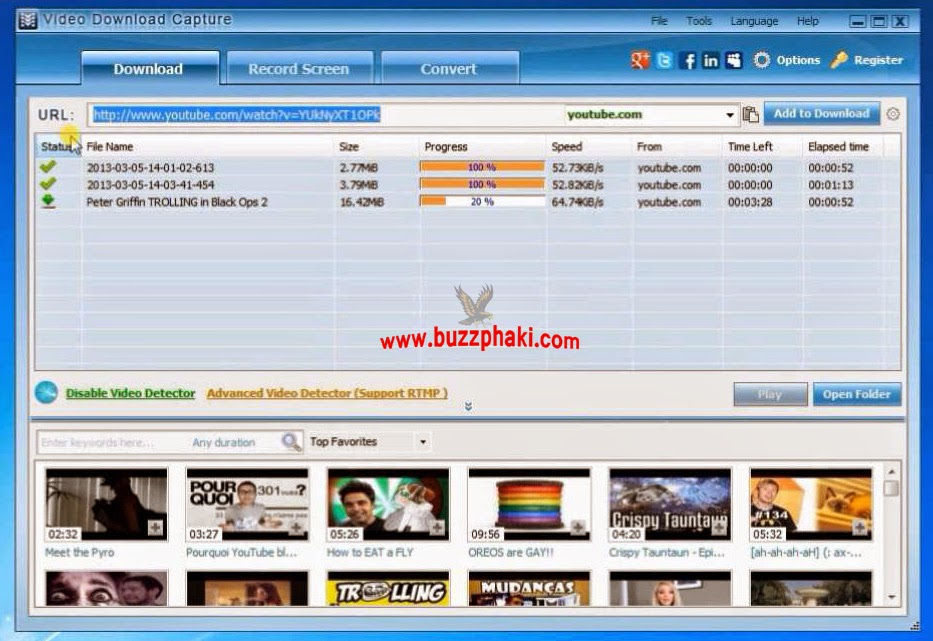Add Meet the Pyro via its plus icon
The width and height of the screenshot is (933, 641).
click(155, 527)
